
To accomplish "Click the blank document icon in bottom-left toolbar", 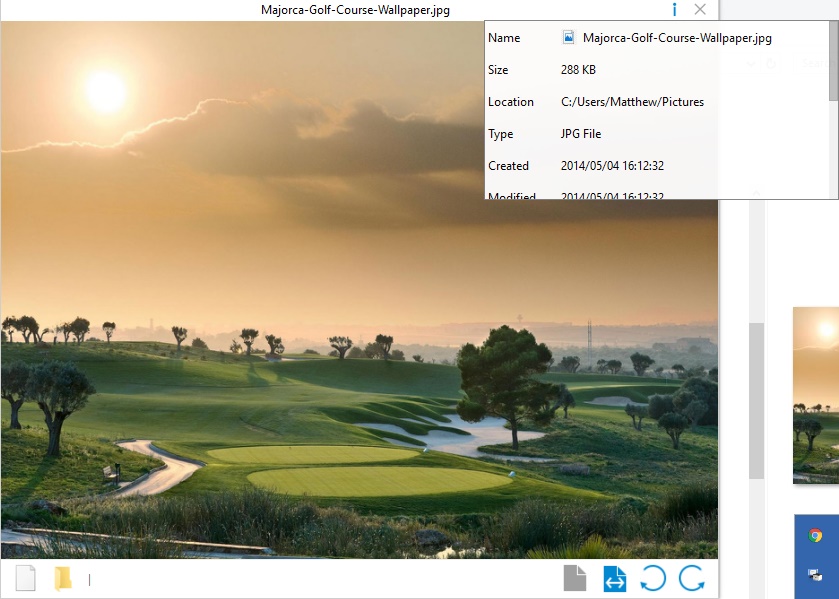I will [25, 579].
